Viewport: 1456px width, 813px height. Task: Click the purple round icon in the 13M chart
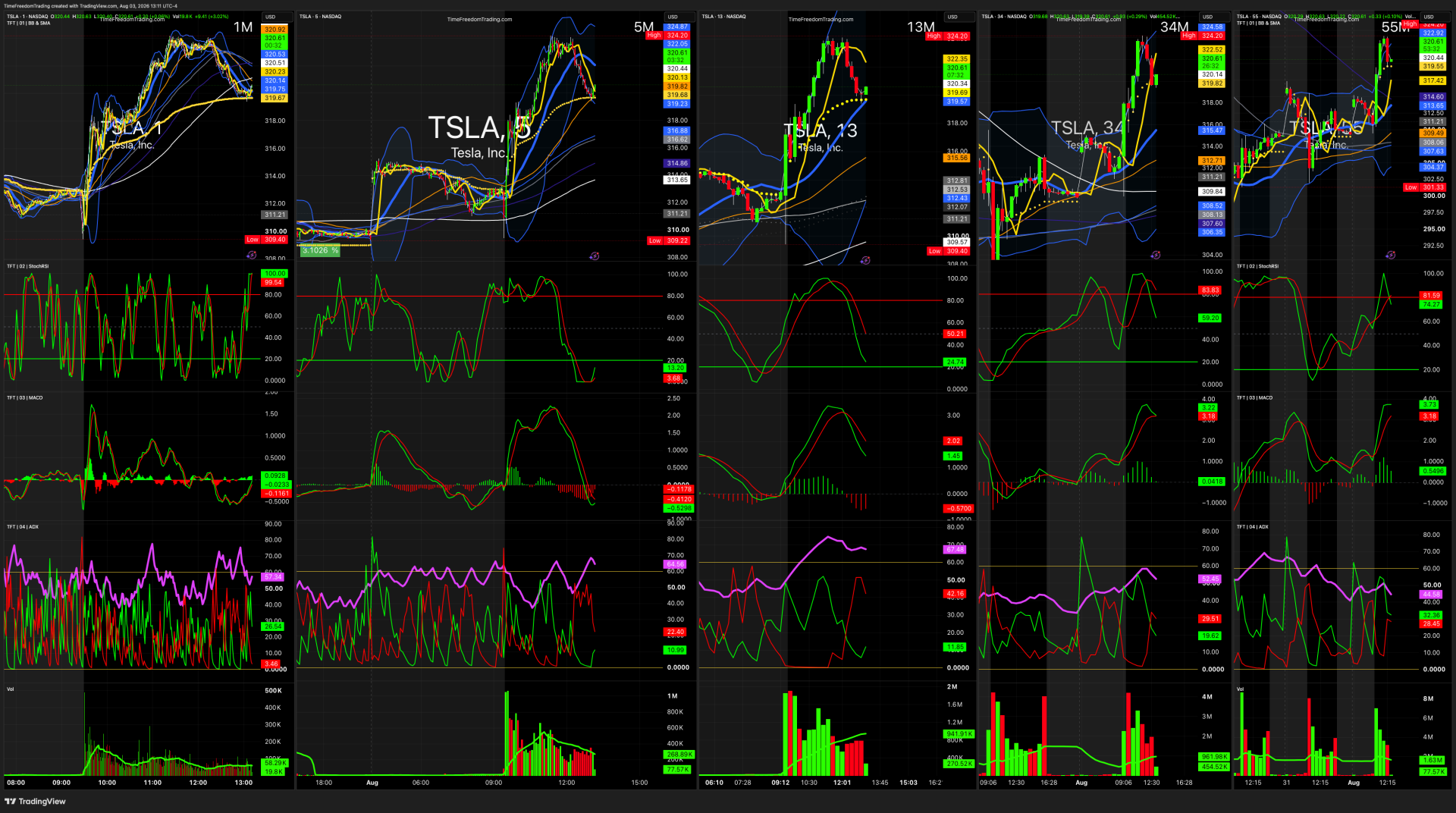(x=865, y=260)
